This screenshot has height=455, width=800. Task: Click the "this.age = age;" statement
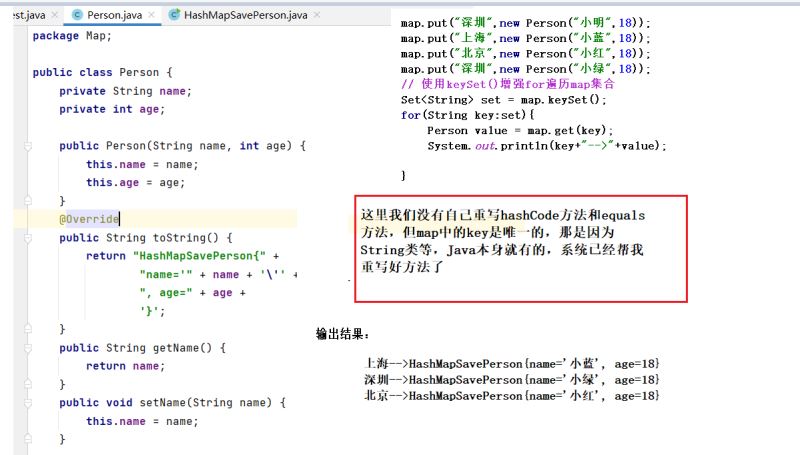click(x=135, y=183)
